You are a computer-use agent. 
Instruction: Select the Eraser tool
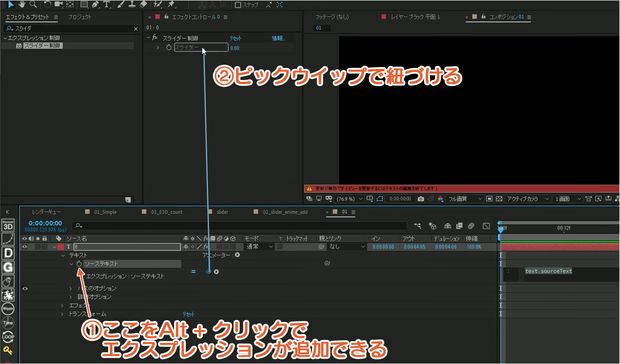(x=144, y=4)
